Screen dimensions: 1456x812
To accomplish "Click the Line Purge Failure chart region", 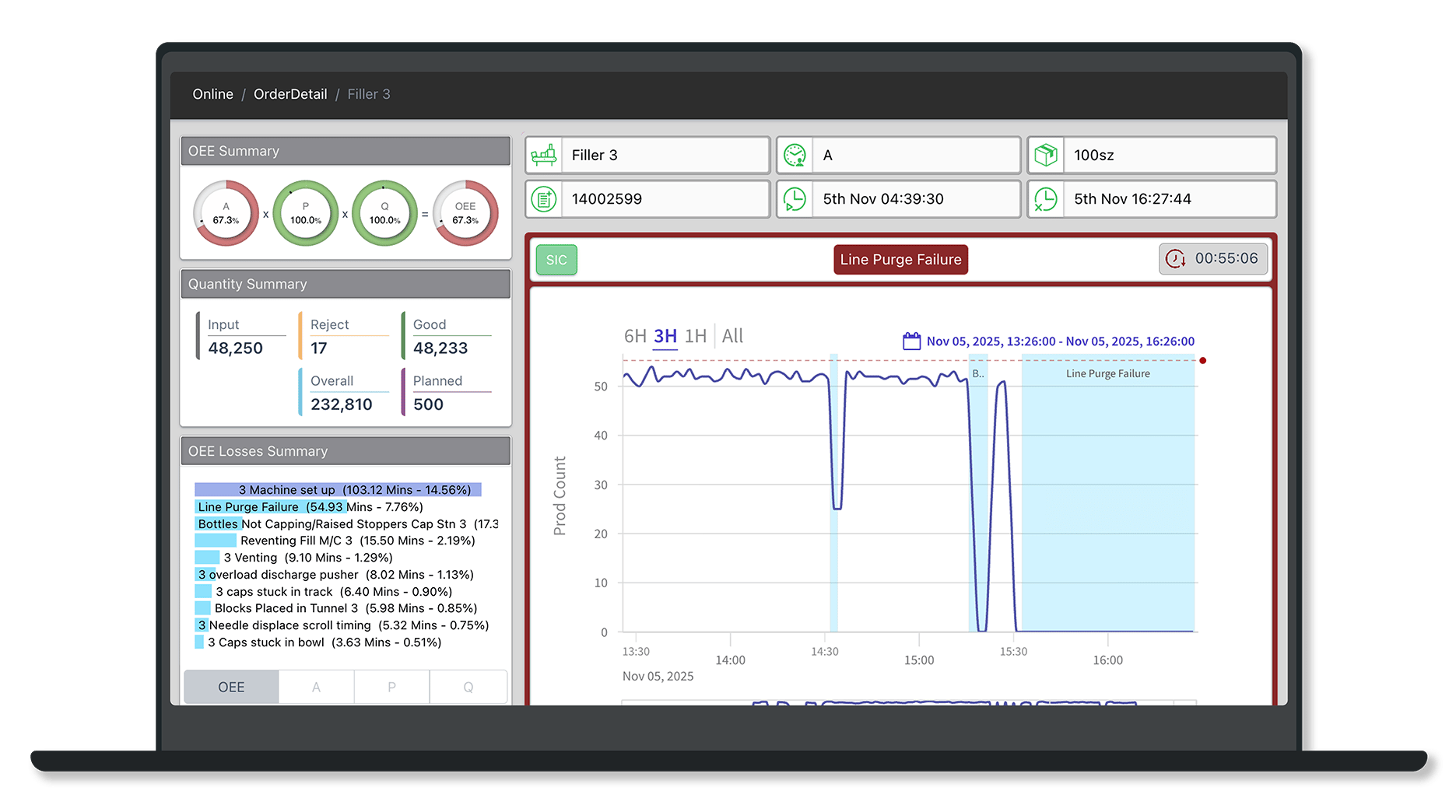I will (1107, 498).
